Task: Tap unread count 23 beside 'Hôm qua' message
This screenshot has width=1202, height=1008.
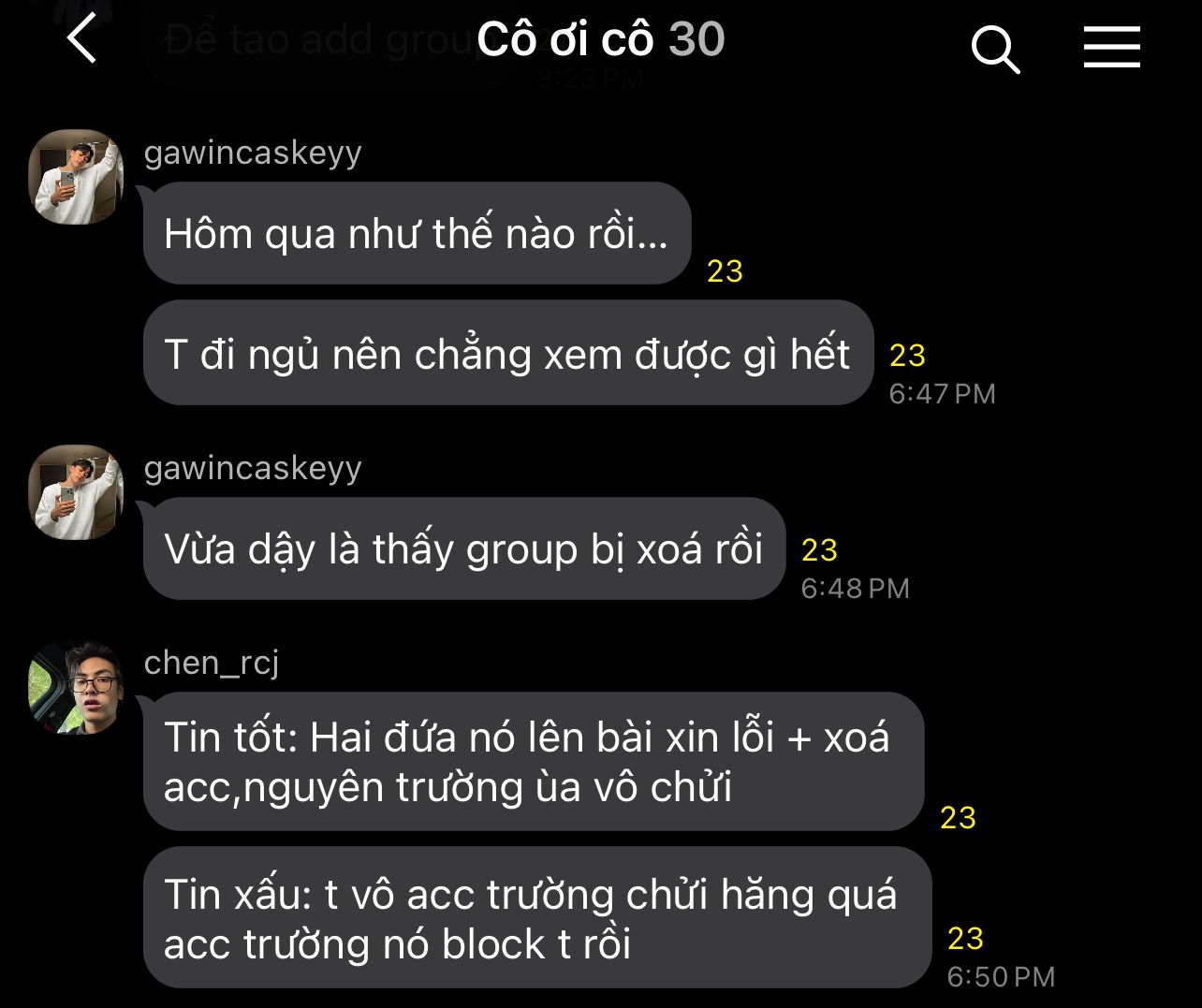Action: coord(725,271)
